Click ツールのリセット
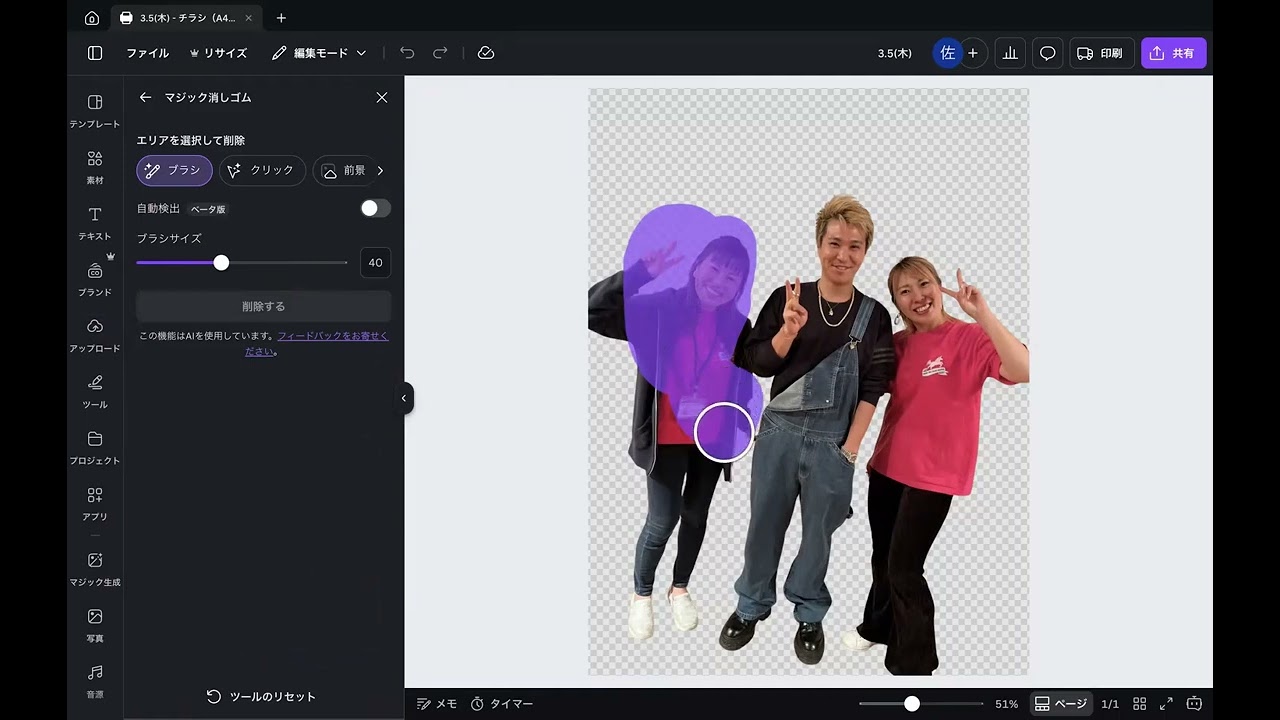The height and width of the screenshot is (720, 1280). click(x=261, y=696)
